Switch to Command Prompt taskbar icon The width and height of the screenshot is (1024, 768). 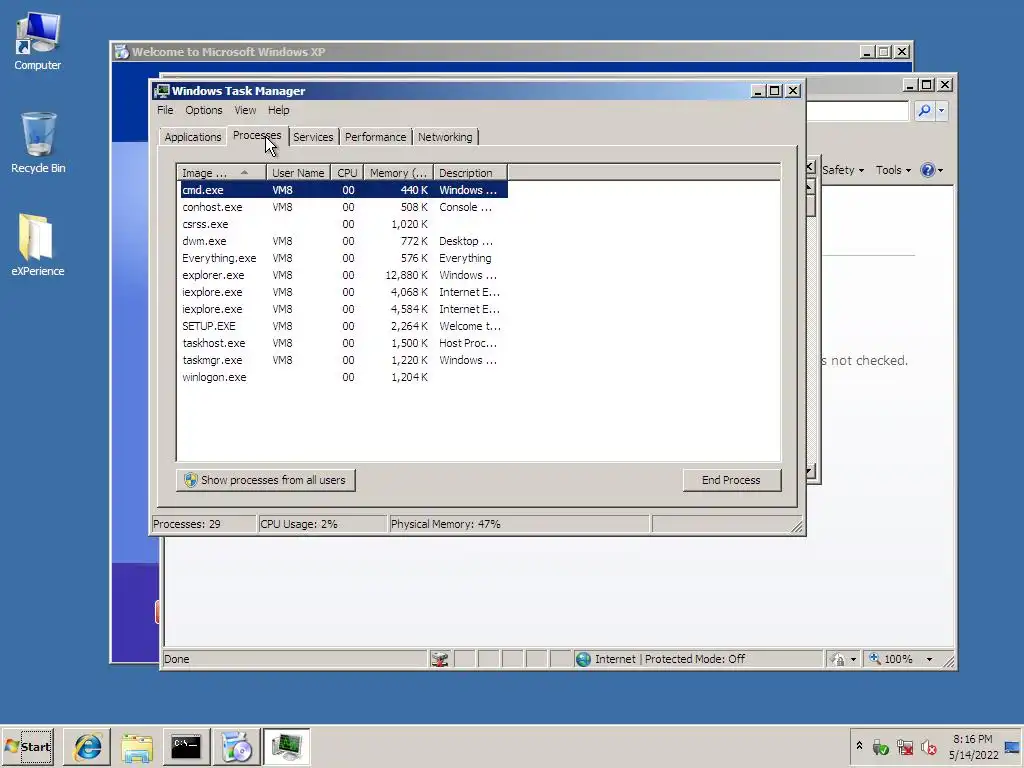186,746
